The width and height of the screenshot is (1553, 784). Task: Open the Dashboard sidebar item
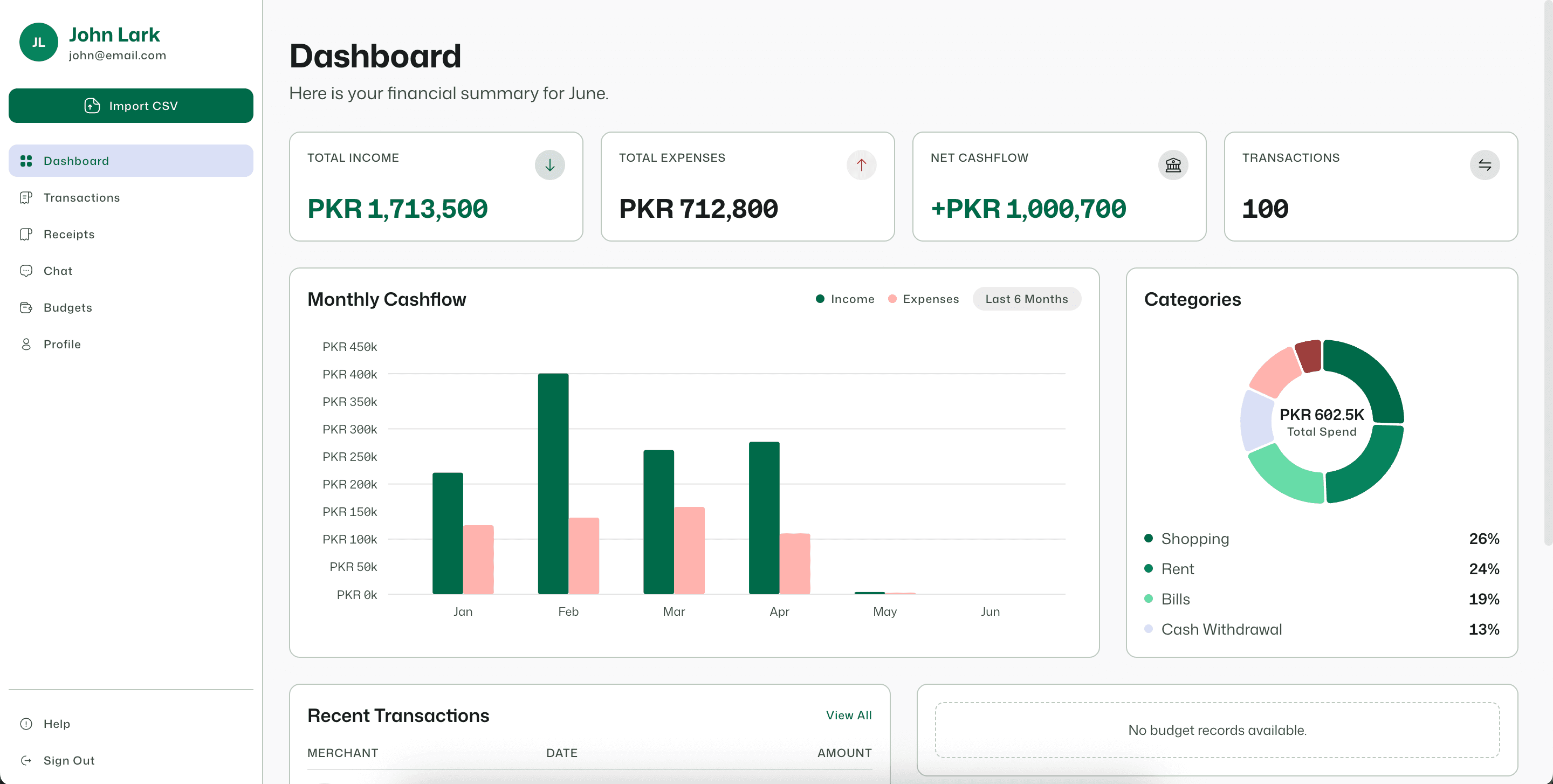(131, 161)
